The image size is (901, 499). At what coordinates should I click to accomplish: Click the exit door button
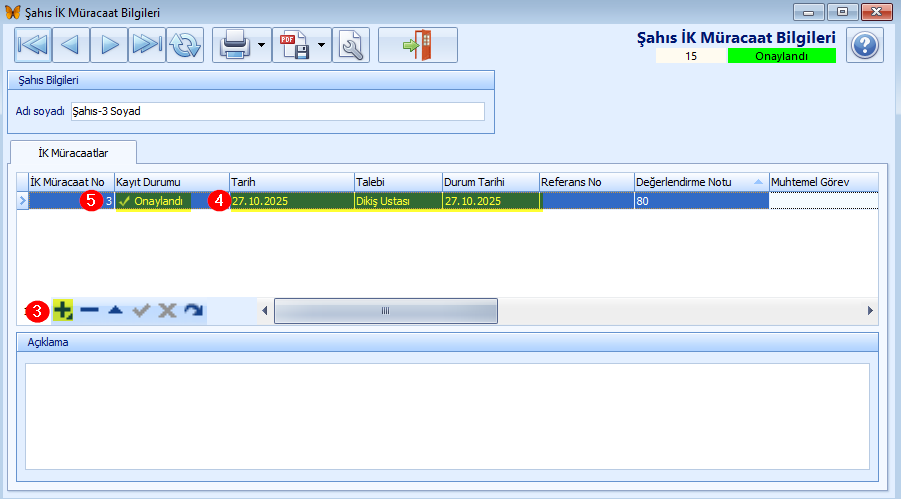point(417,45)
